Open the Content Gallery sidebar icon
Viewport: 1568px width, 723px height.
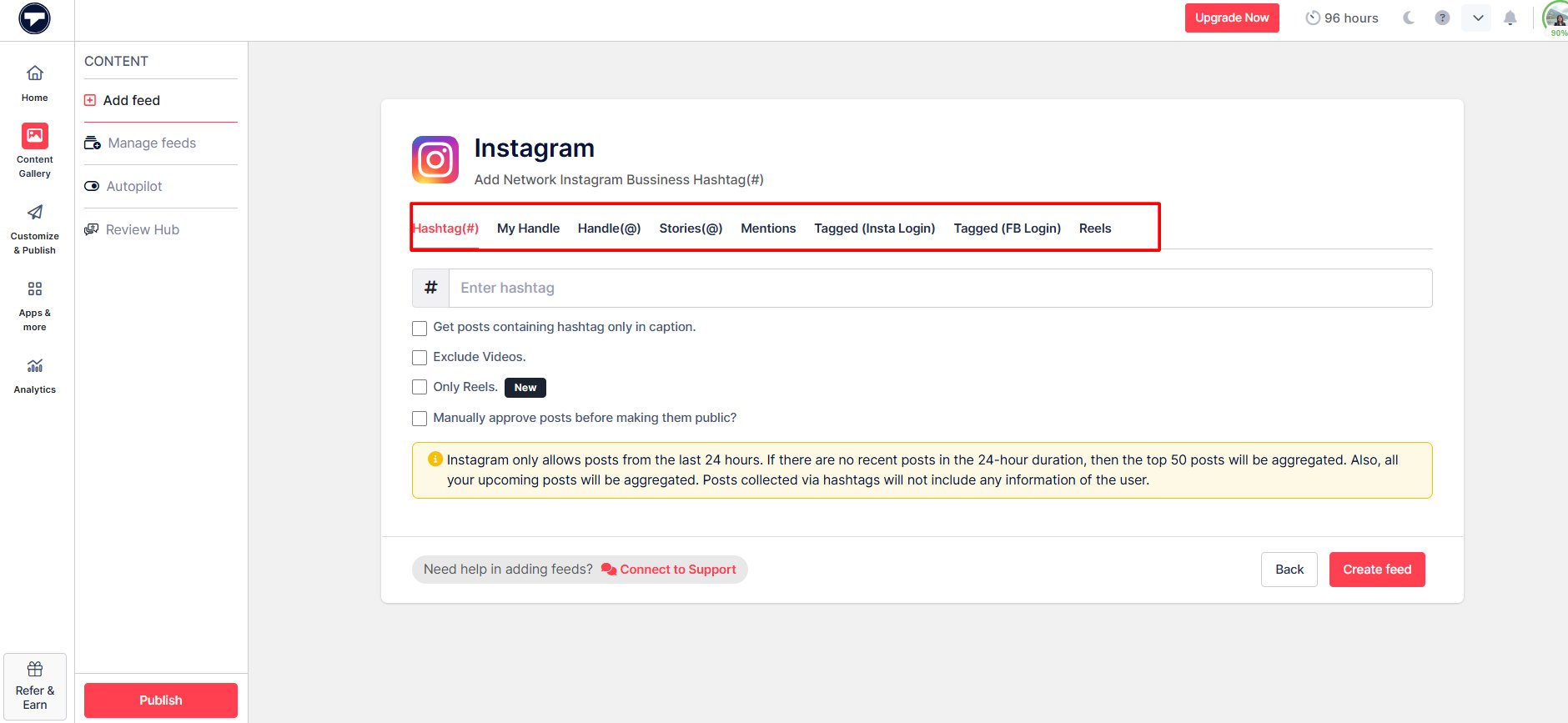tap(35, 135)
